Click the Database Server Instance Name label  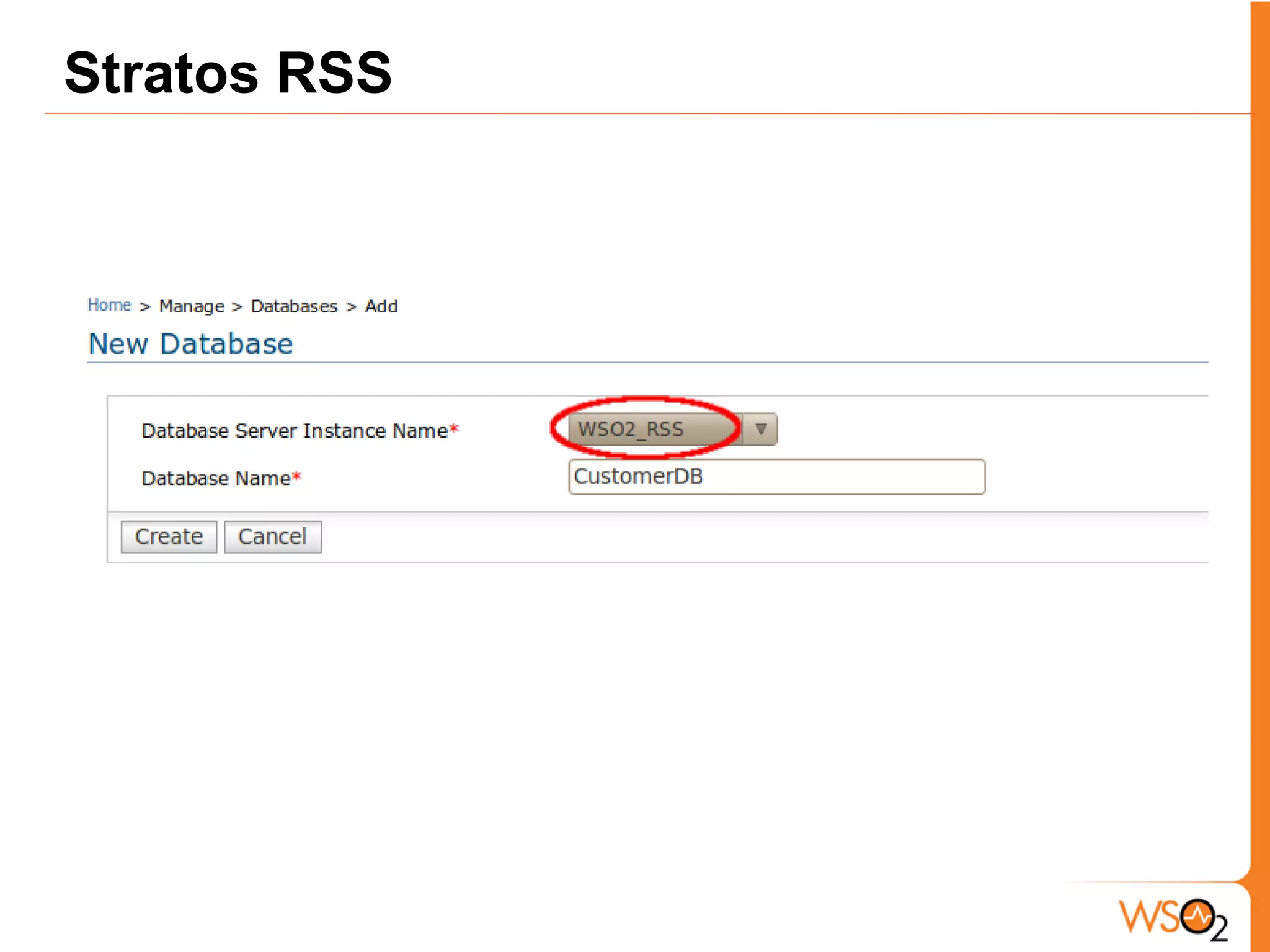tap(300, 430)
